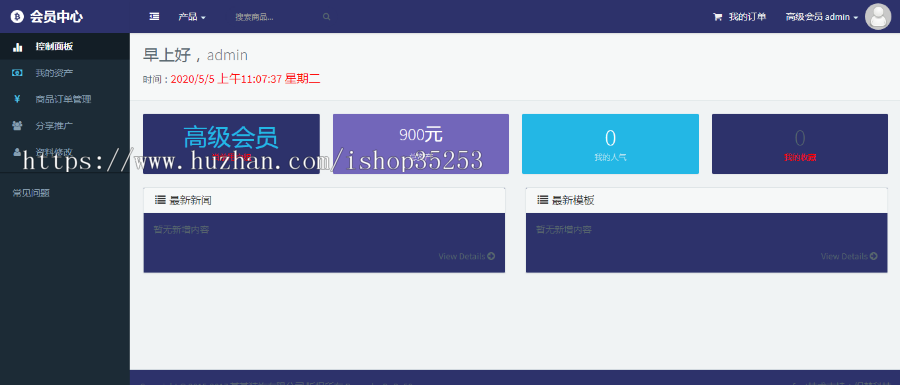The height and width of the screenshot is (385, 900).
Task: Click the money icon for 我的资产
Action: (x=17, y=73)
